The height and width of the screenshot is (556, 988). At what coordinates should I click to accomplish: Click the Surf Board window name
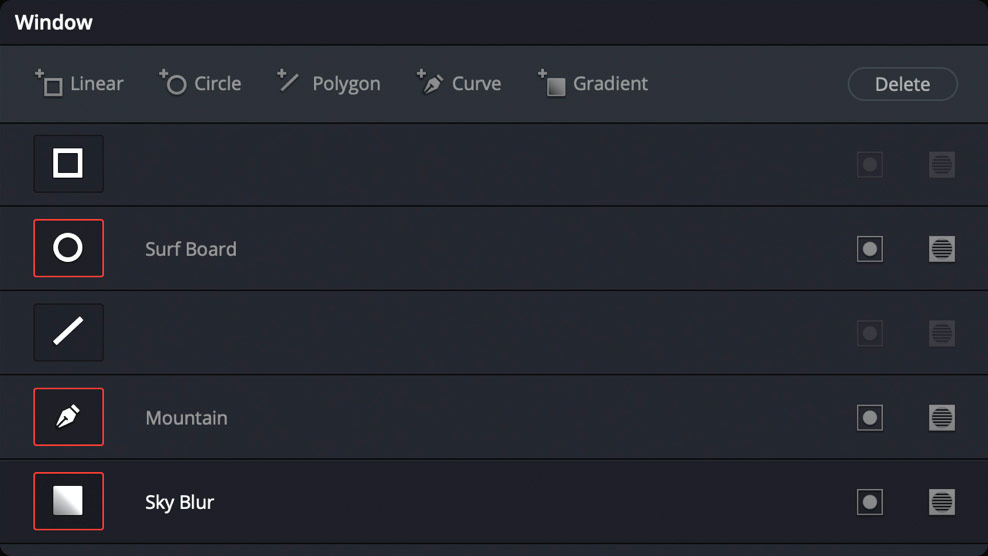coord(191,249)
